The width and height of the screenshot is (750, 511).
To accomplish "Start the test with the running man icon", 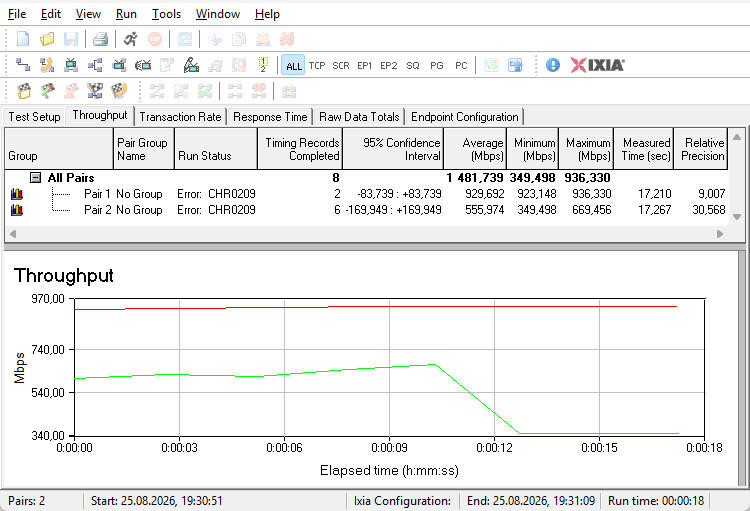I will click(x=131, y=39).
